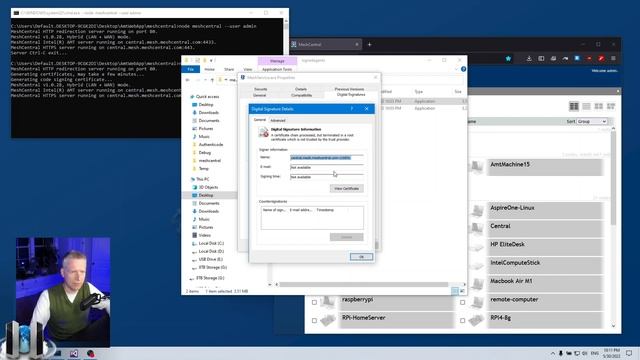This screenshot has height=360, width=640.
Task: Select Downloads under Quick access
Action: point(209,113)
